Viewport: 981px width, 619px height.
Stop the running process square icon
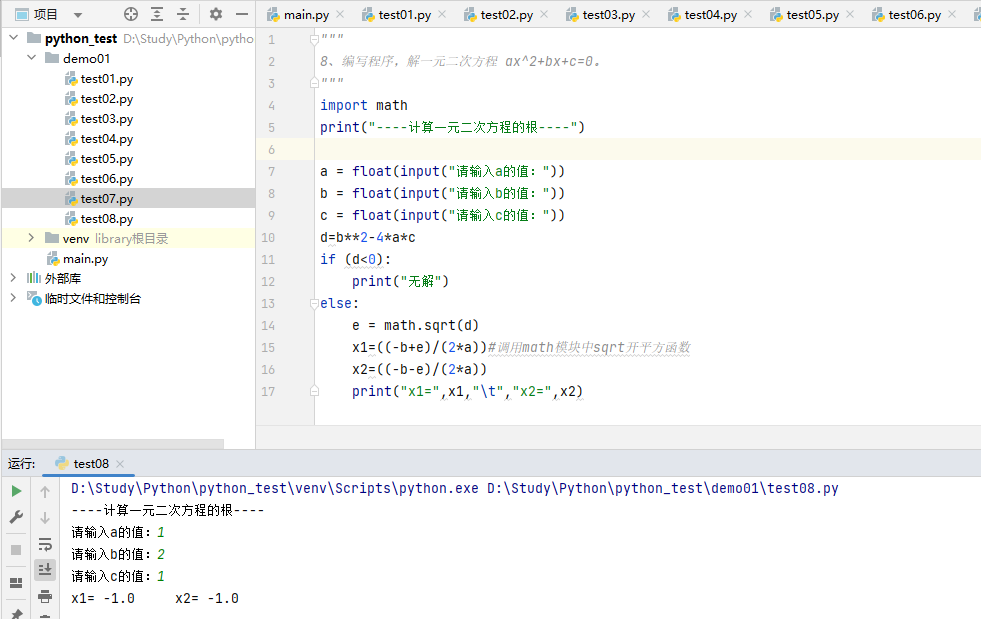(16, 550)
